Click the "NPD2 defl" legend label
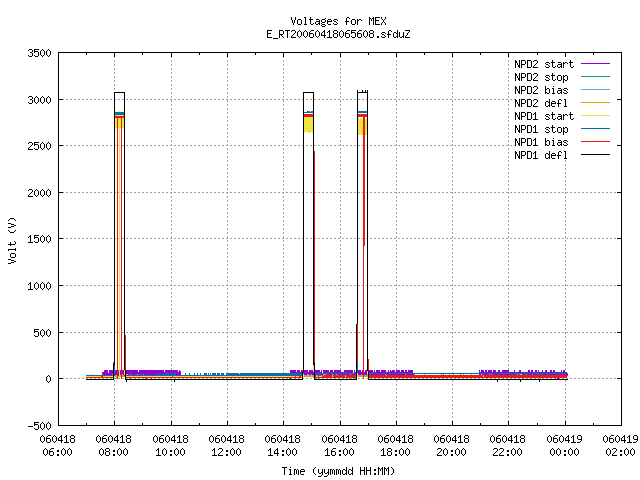 pos(541,103)
